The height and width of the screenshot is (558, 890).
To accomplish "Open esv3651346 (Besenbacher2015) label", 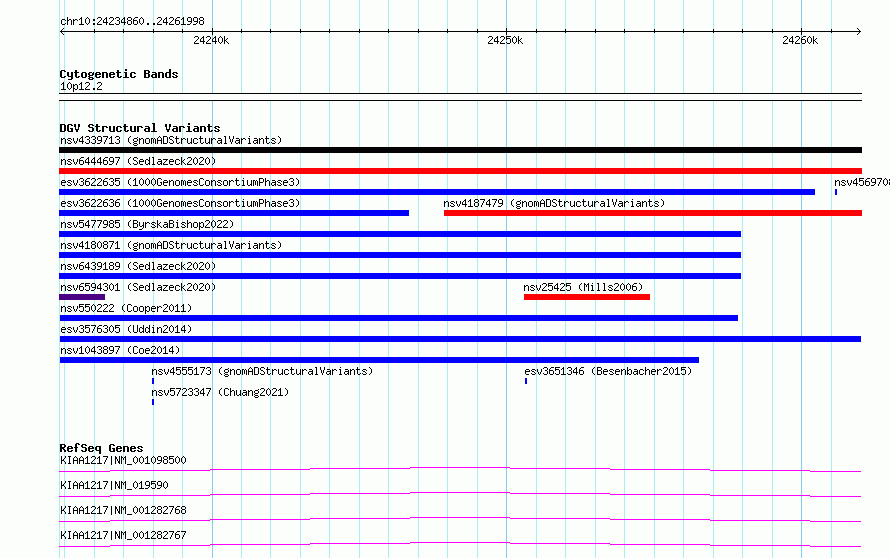I will [x=608, y=371].
